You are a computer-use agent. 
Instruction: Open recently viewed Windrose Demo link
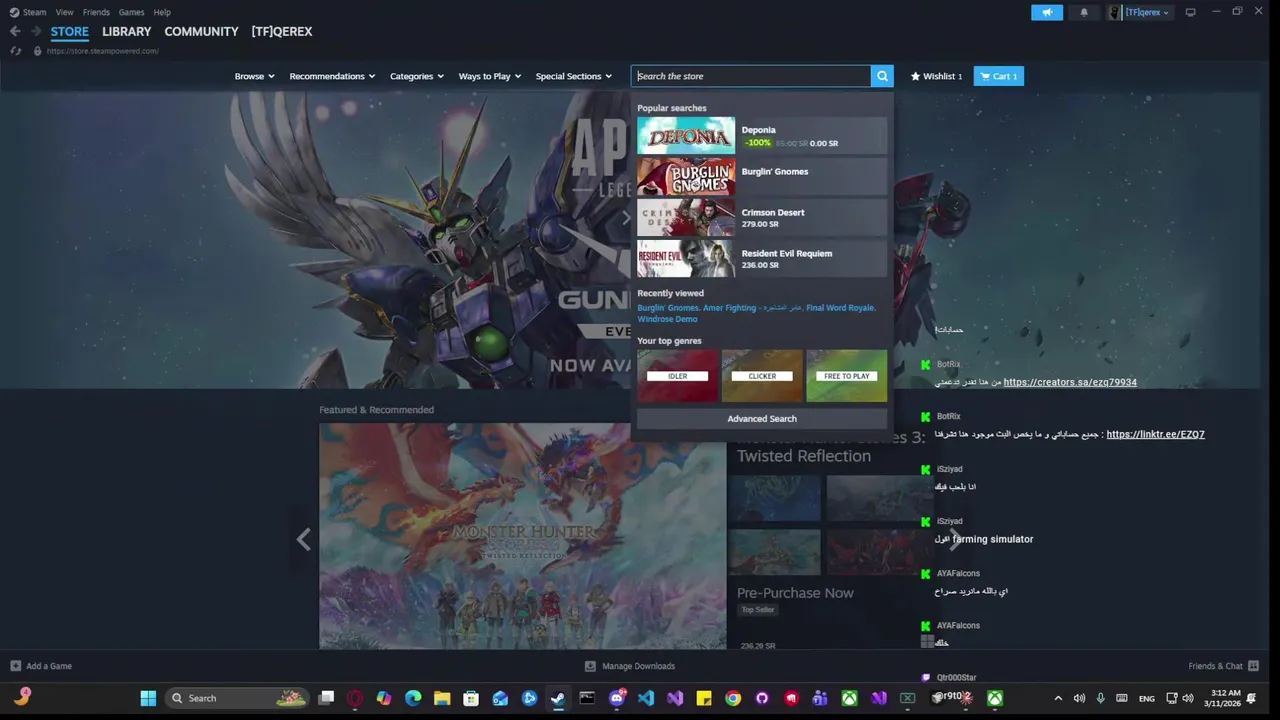667,319
